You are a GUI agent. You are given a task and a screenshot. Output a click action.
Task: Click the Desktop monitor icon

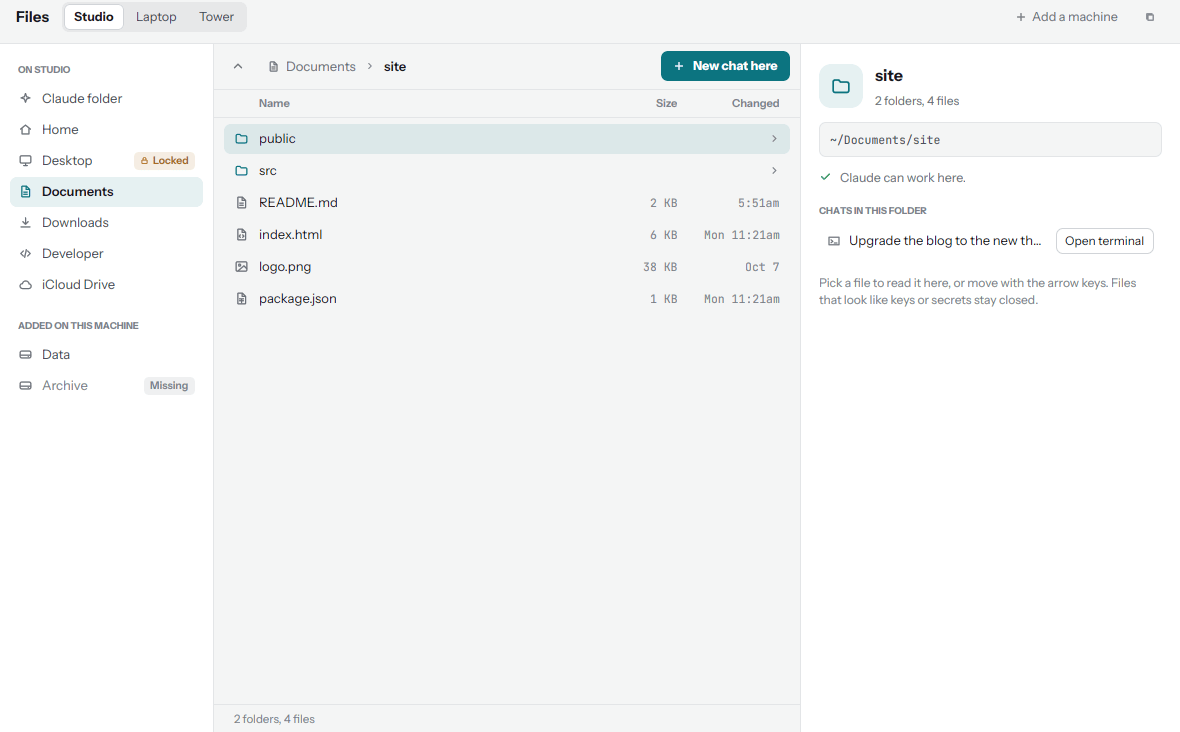coord(26,160)
